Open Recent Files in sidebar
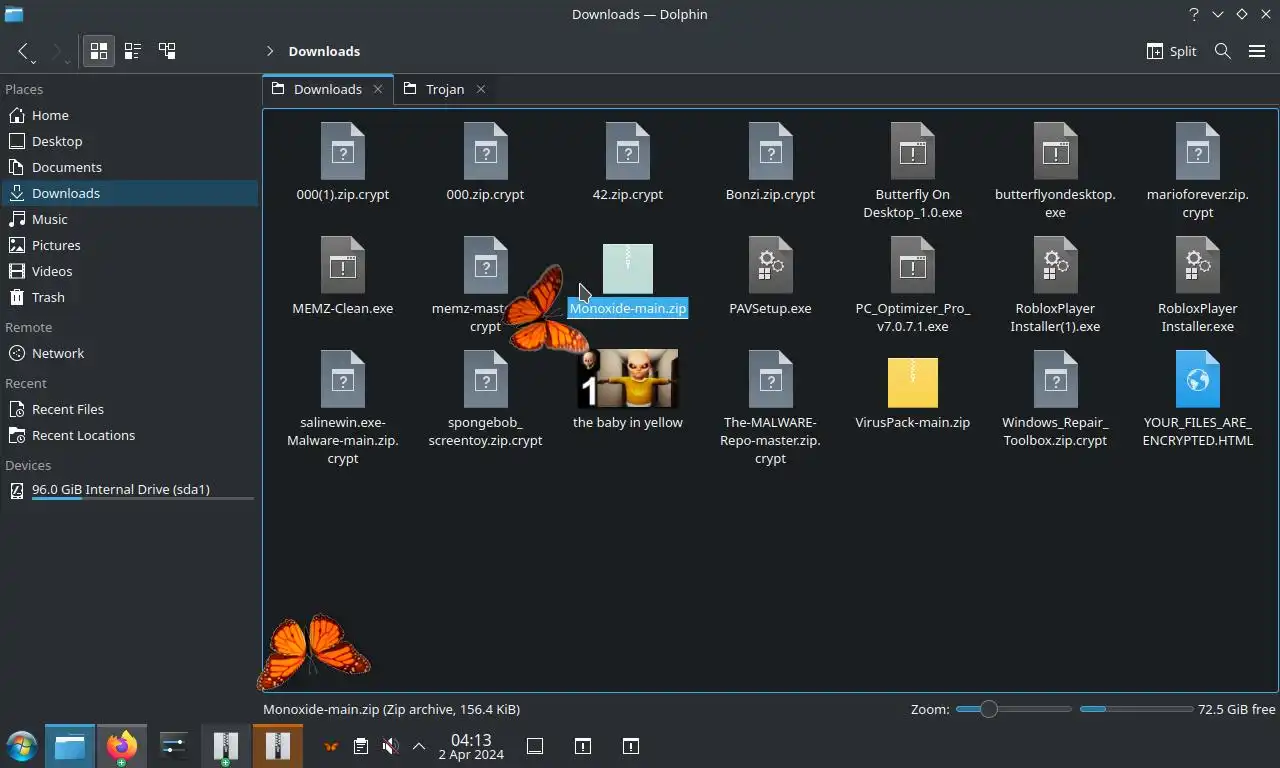This screenshot has height=768, width=1280. (x=130, y=409)
